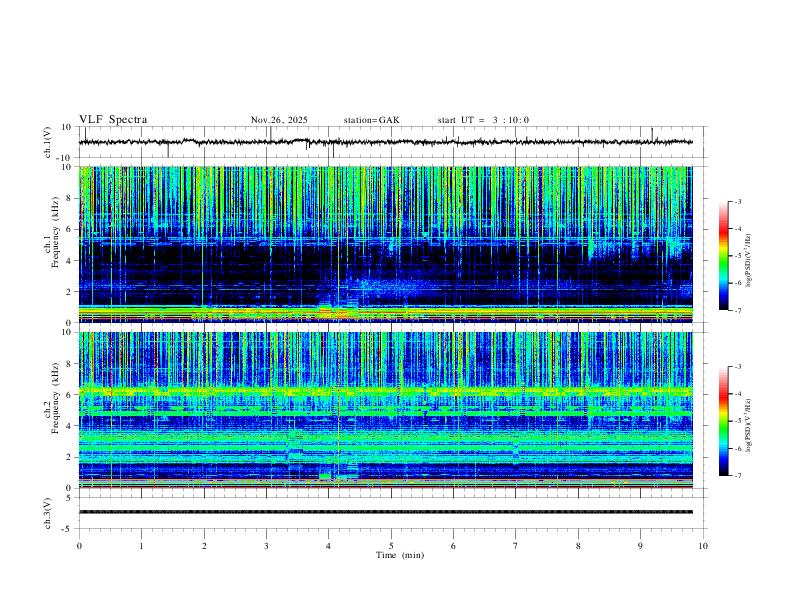Click time axis tick label "5"
This screenshot has width=792, height=612.
(391, 546)
